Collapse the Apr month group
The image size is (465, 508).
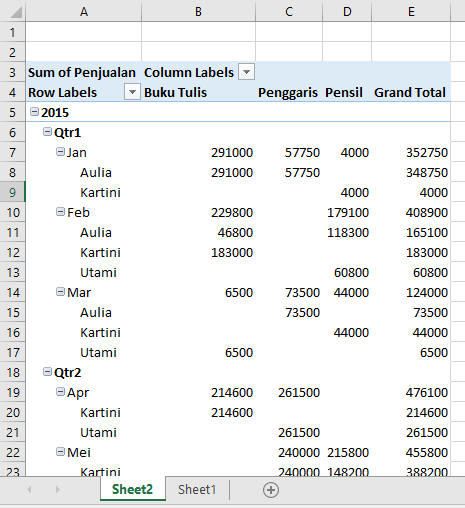(60, 392)
